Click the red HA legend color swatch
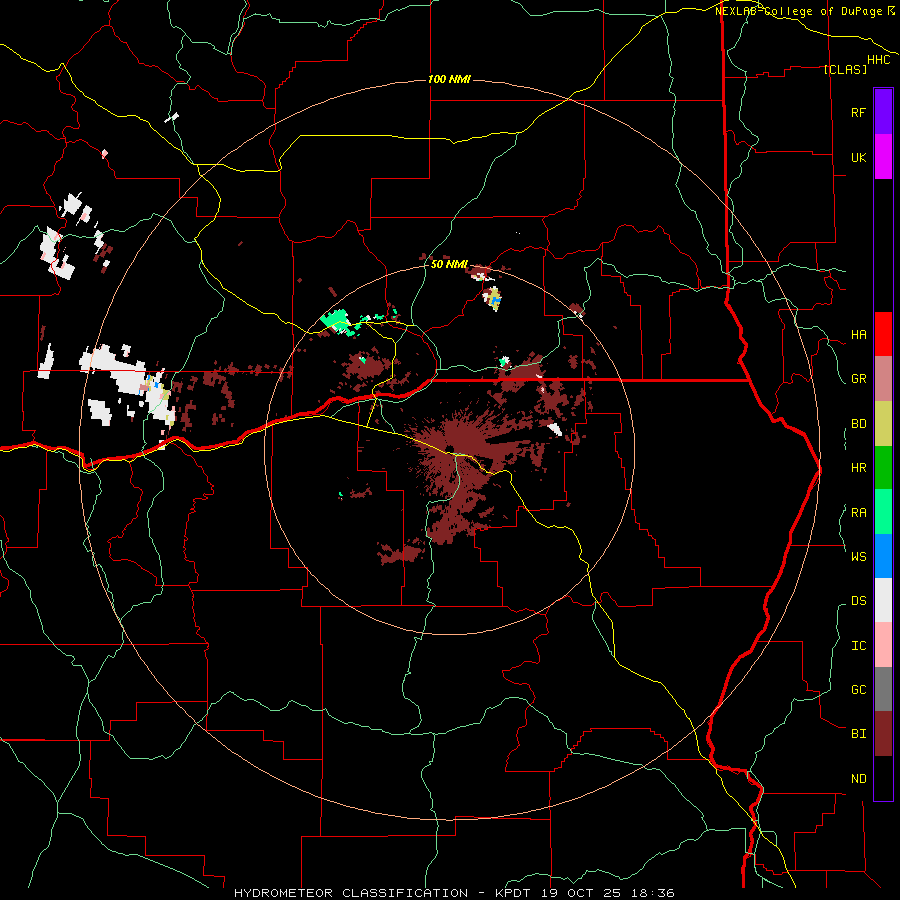900x900 pixels. (x=883, y=334)
